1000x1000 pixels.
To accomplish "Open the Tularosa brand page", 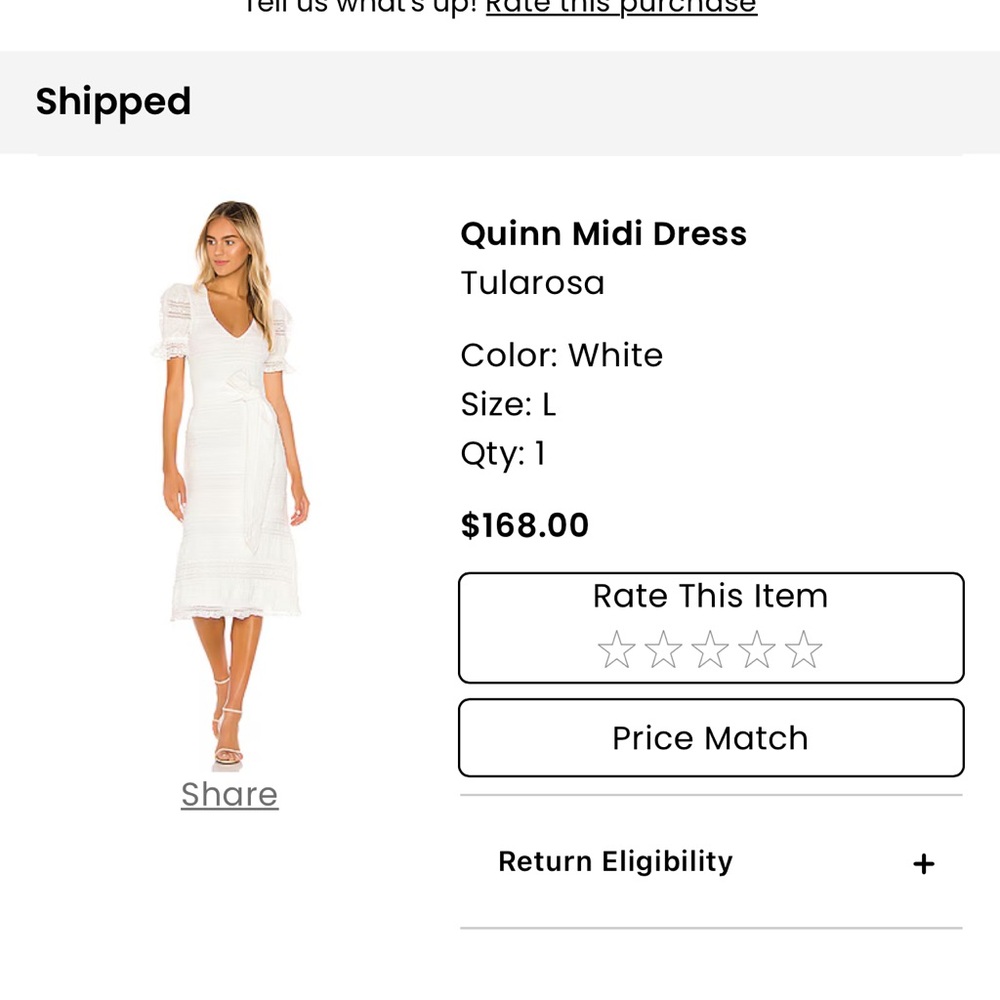I will (532, 283).
